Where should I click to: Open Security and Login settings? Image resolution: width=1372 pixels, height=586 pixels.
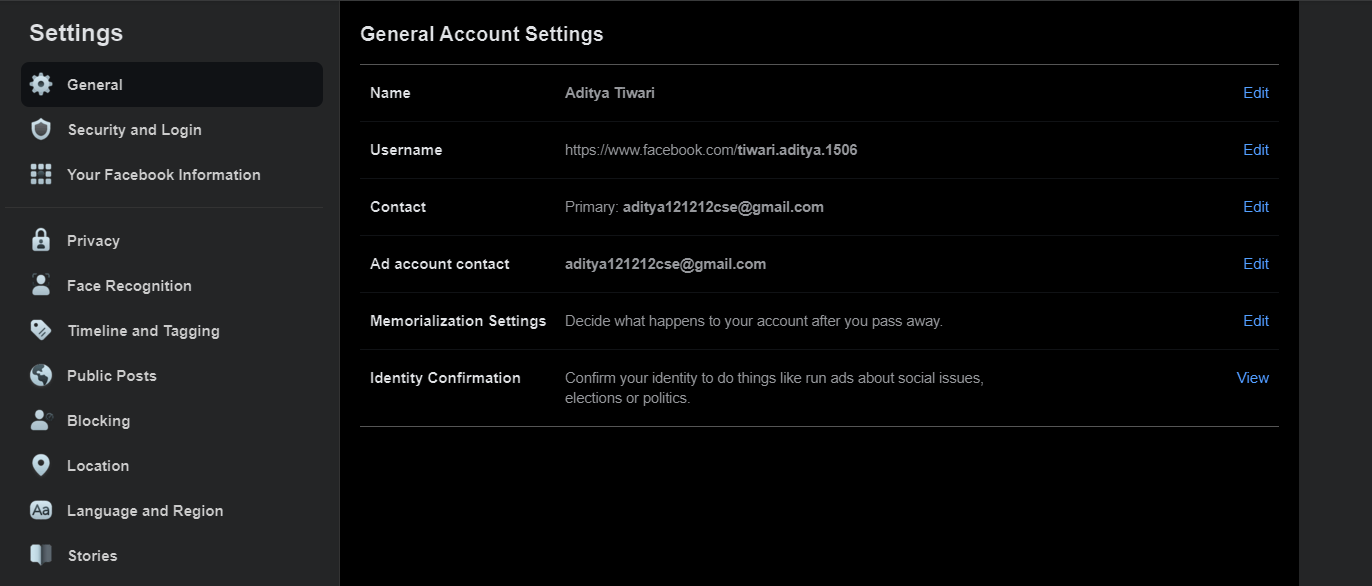pyautogui.click(x=134, y=130)
